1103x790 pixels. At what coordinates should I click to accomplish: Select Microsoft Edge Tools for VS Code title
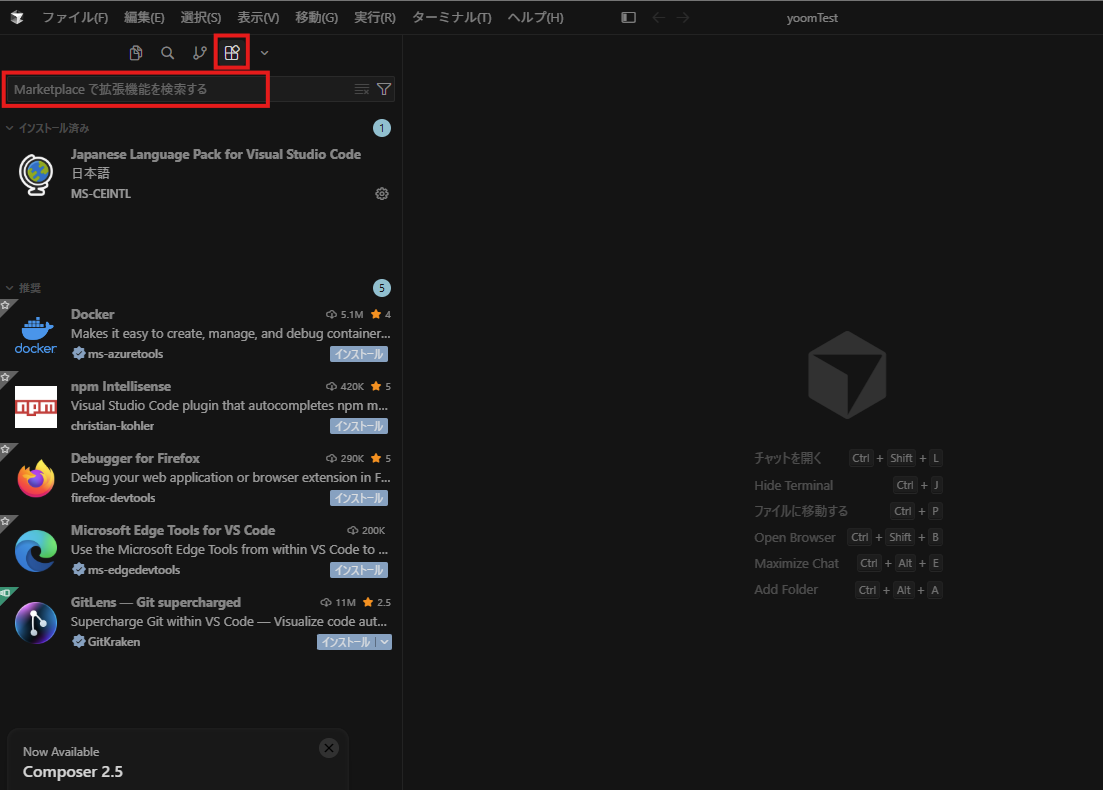(x=173, y=530)
